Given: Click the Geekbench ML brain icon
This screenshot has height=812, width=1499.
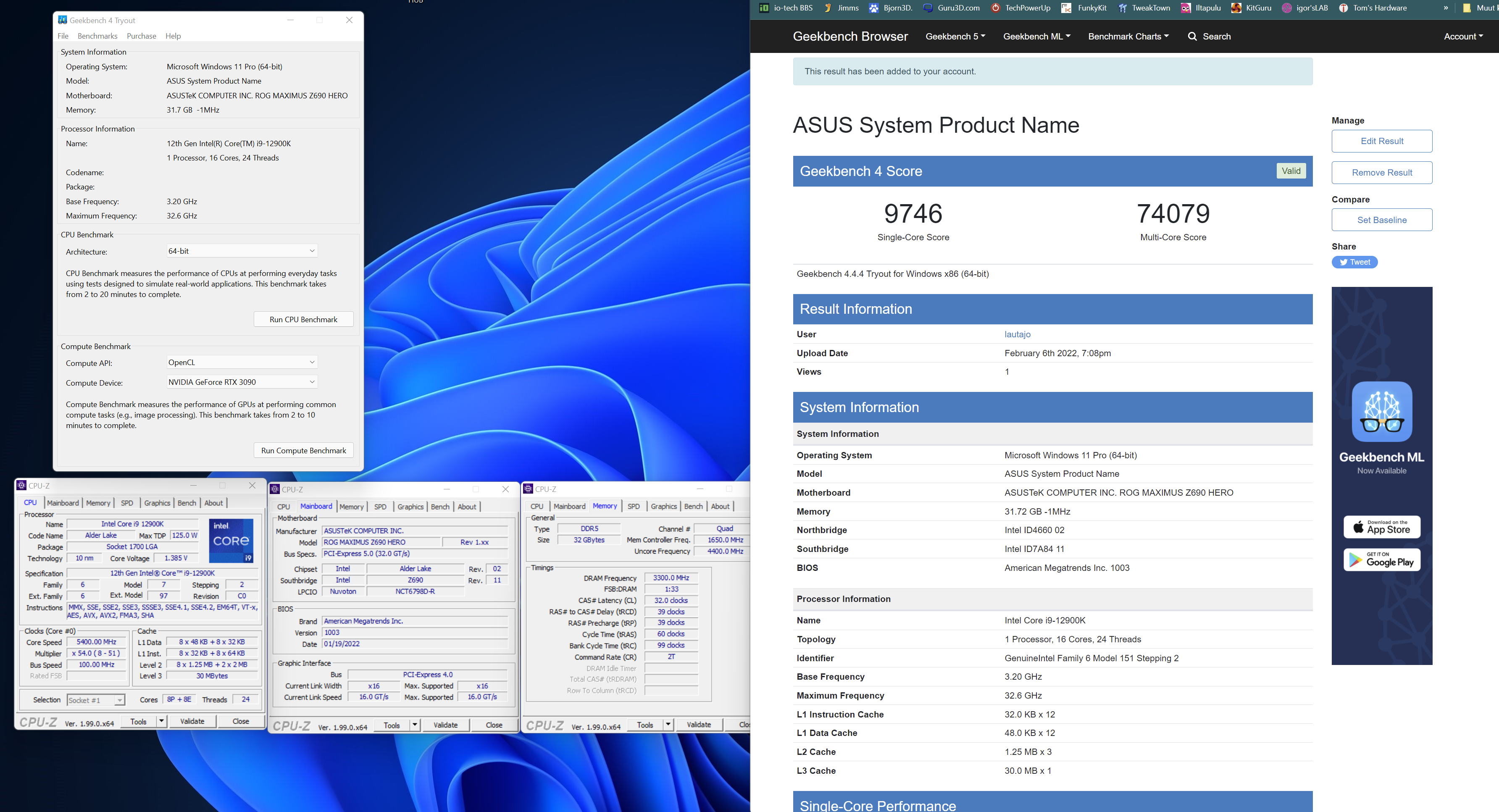Looking at the screenshot, I should click(1382, 412).
